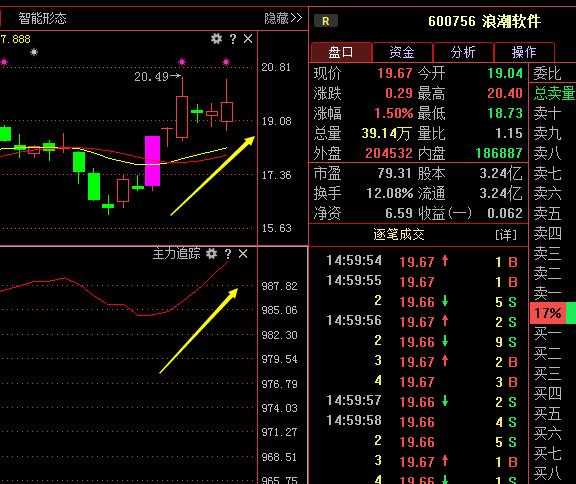This screenshot has width=576, height=484.
Task: Select the magenta candlestick on the chart
Action: click(x=152, y=161)
